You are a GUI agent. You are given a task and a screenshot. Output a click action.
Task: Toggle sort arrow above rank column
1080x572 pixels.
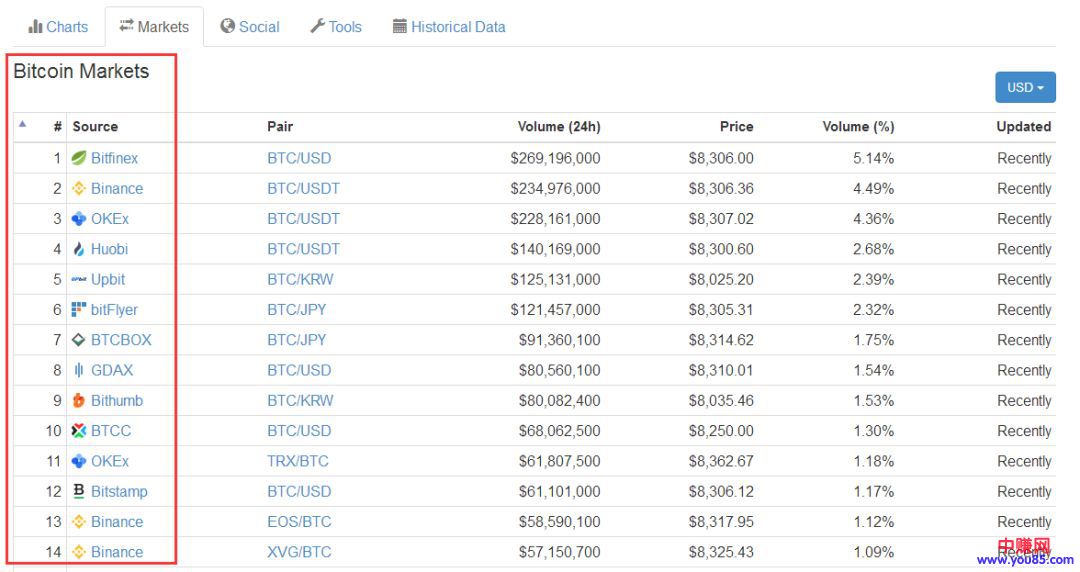coord(23,124)
